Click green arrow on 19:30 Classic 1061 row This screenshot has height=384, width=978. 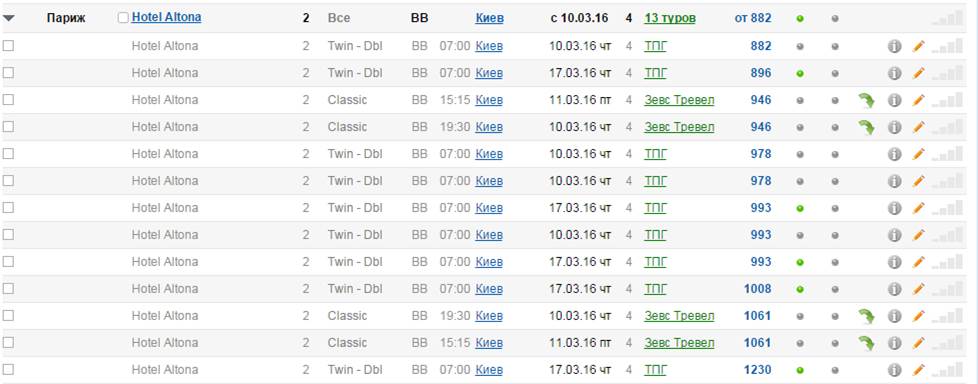[x=866, y=316]
